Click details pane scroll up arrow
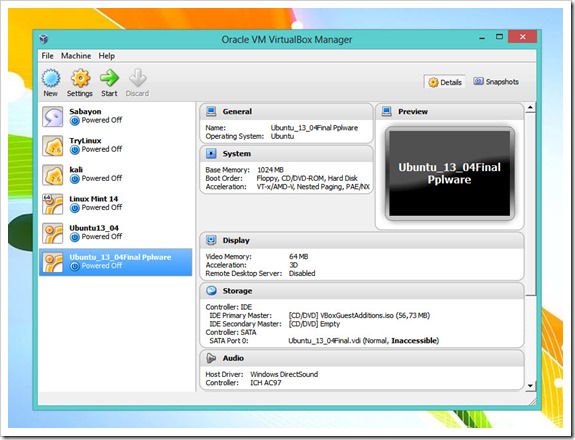 [530, 108]
